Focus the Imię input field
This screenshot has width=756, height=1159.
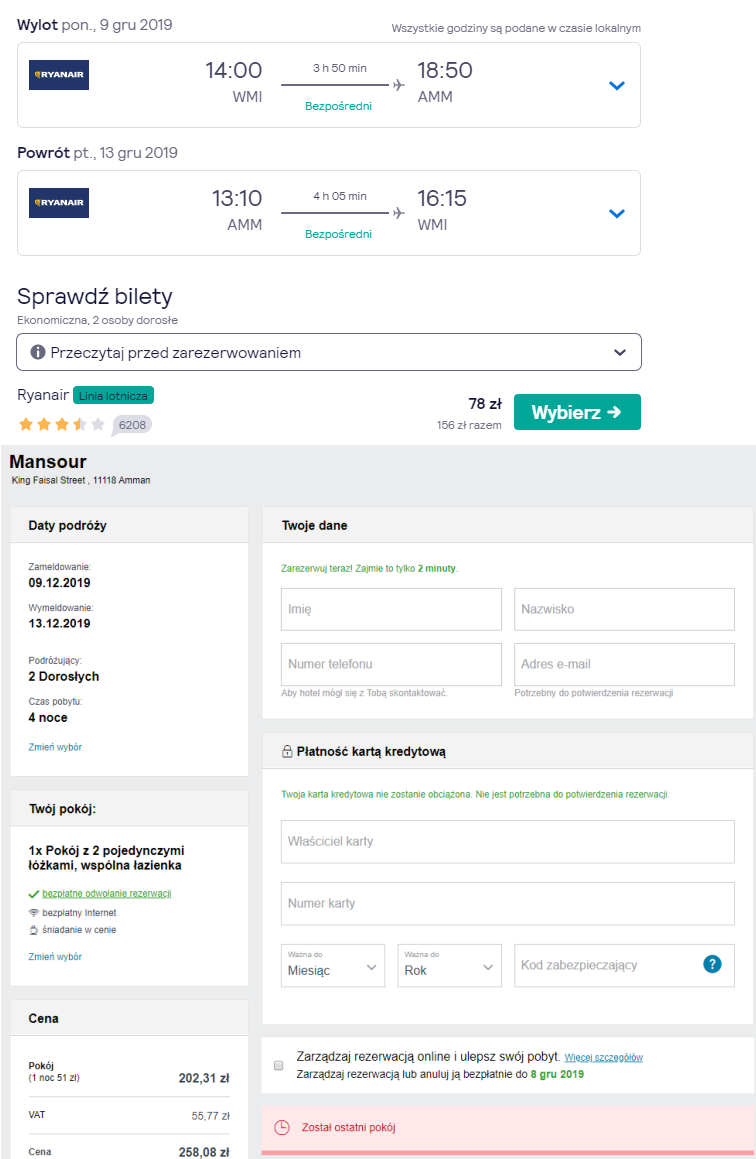[392, 609]
